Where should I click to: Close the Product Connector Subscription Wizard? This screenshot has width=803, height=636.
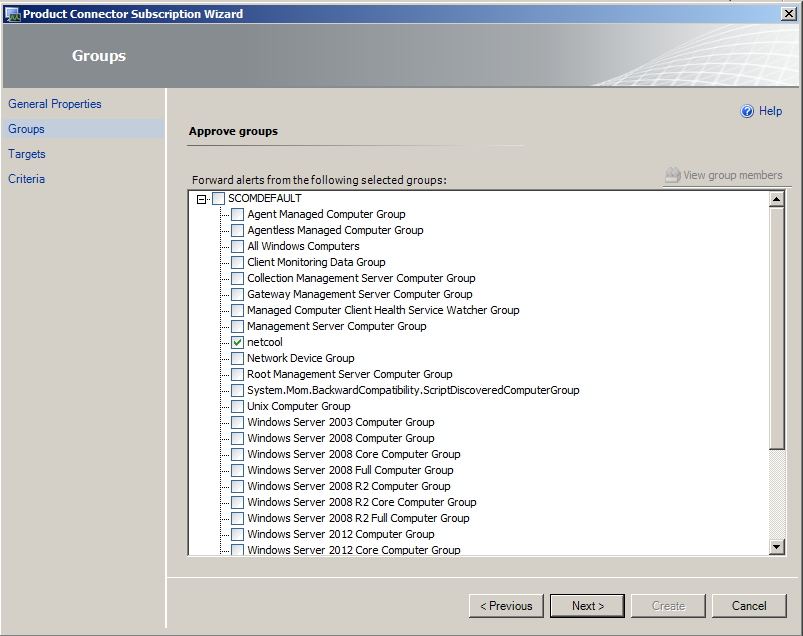(x=789, y=14)
